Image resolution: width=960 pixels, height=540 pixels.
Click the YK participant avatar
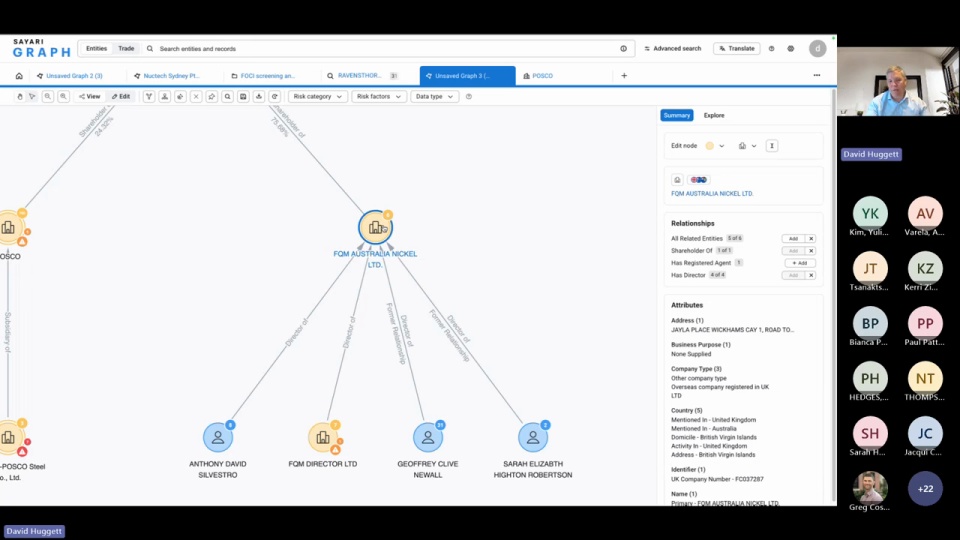[870, 214]
